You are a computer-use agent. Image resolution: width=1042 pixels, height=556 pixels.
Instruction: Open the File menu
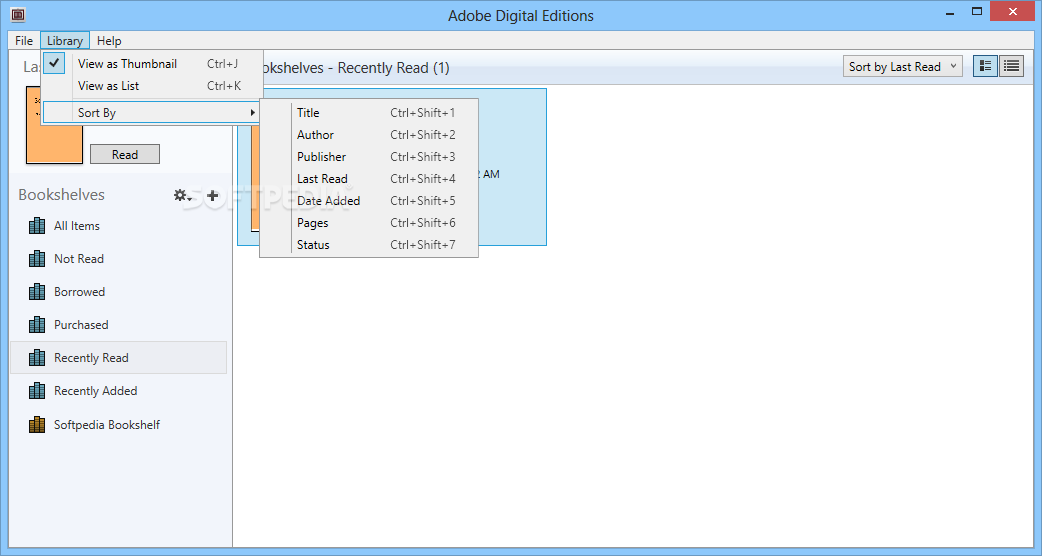click(24, 41)
